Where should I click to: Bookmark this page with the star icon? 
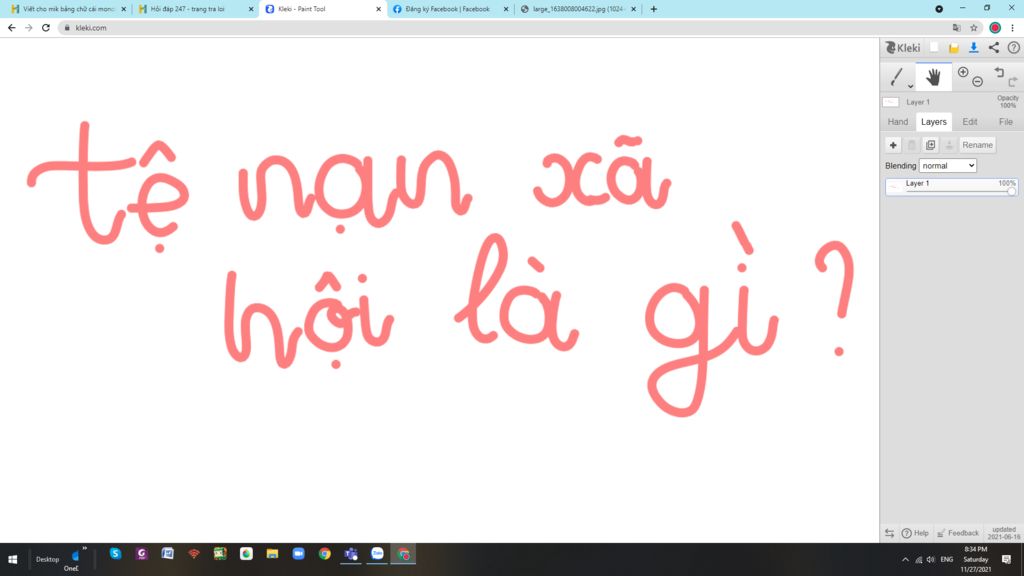click(x=974, y=27)
